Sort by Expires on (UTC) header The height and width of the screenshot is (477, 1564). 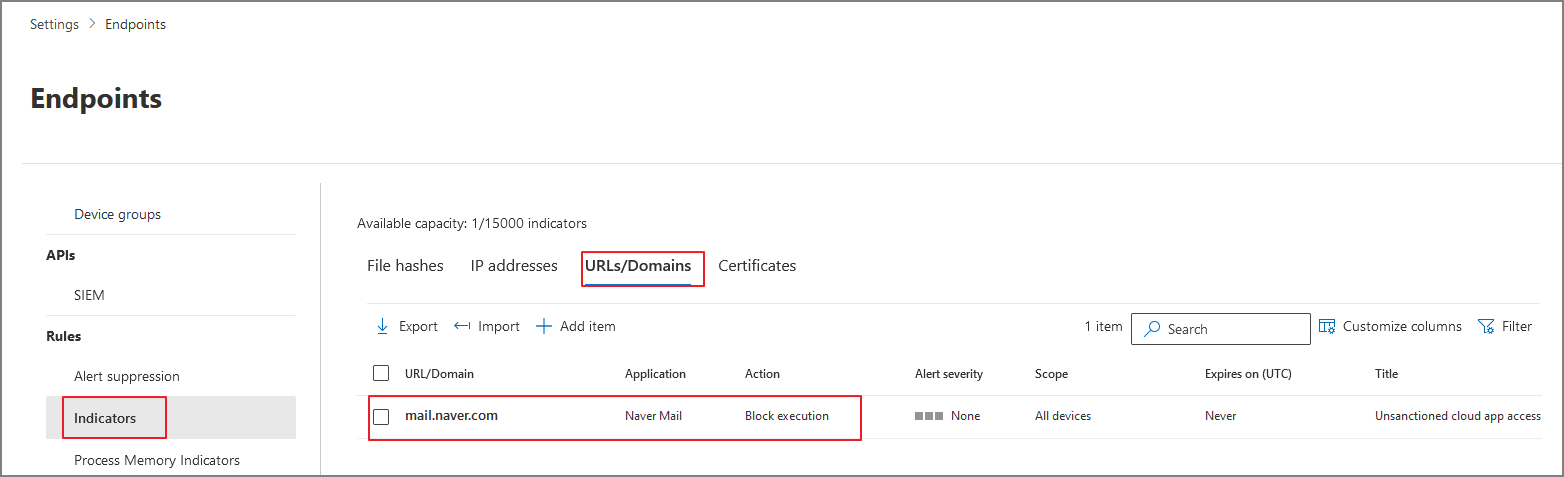(1248, 373)
